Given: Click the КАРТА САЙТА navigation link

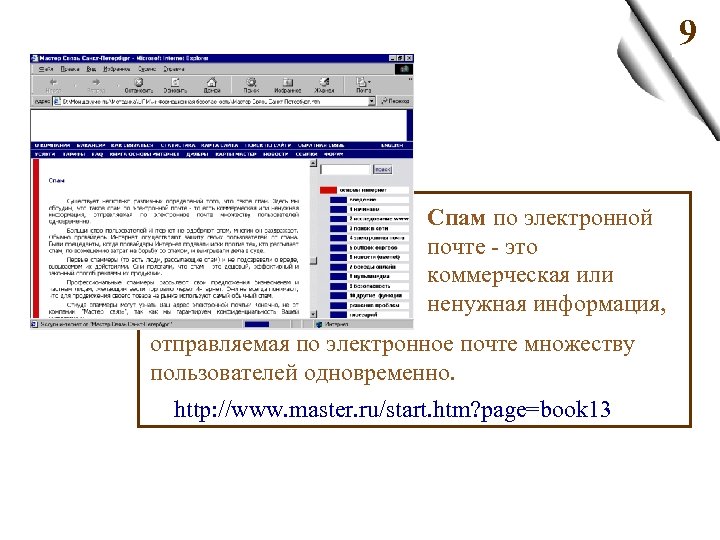Looking at the screenshot, I should (219, 146).
